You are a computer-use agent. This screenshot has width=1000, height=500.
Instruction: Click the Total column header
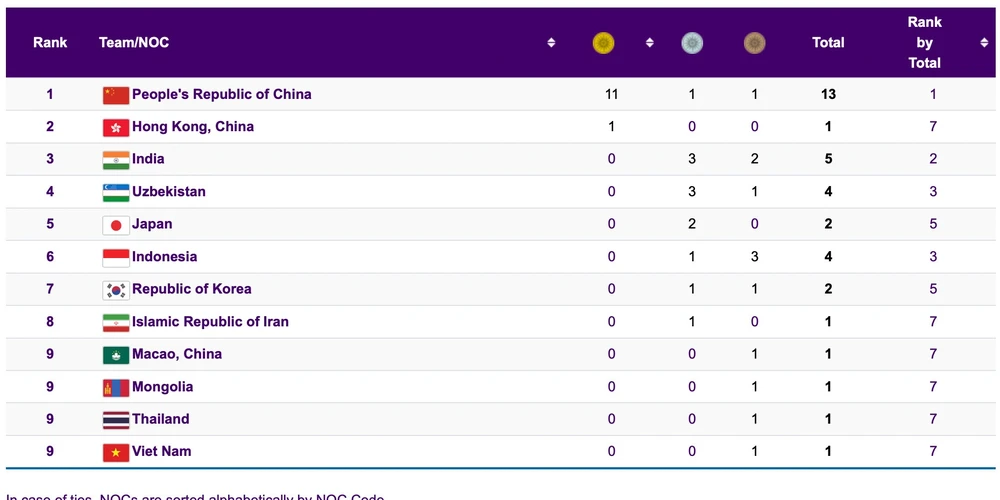tap(828, 43)
